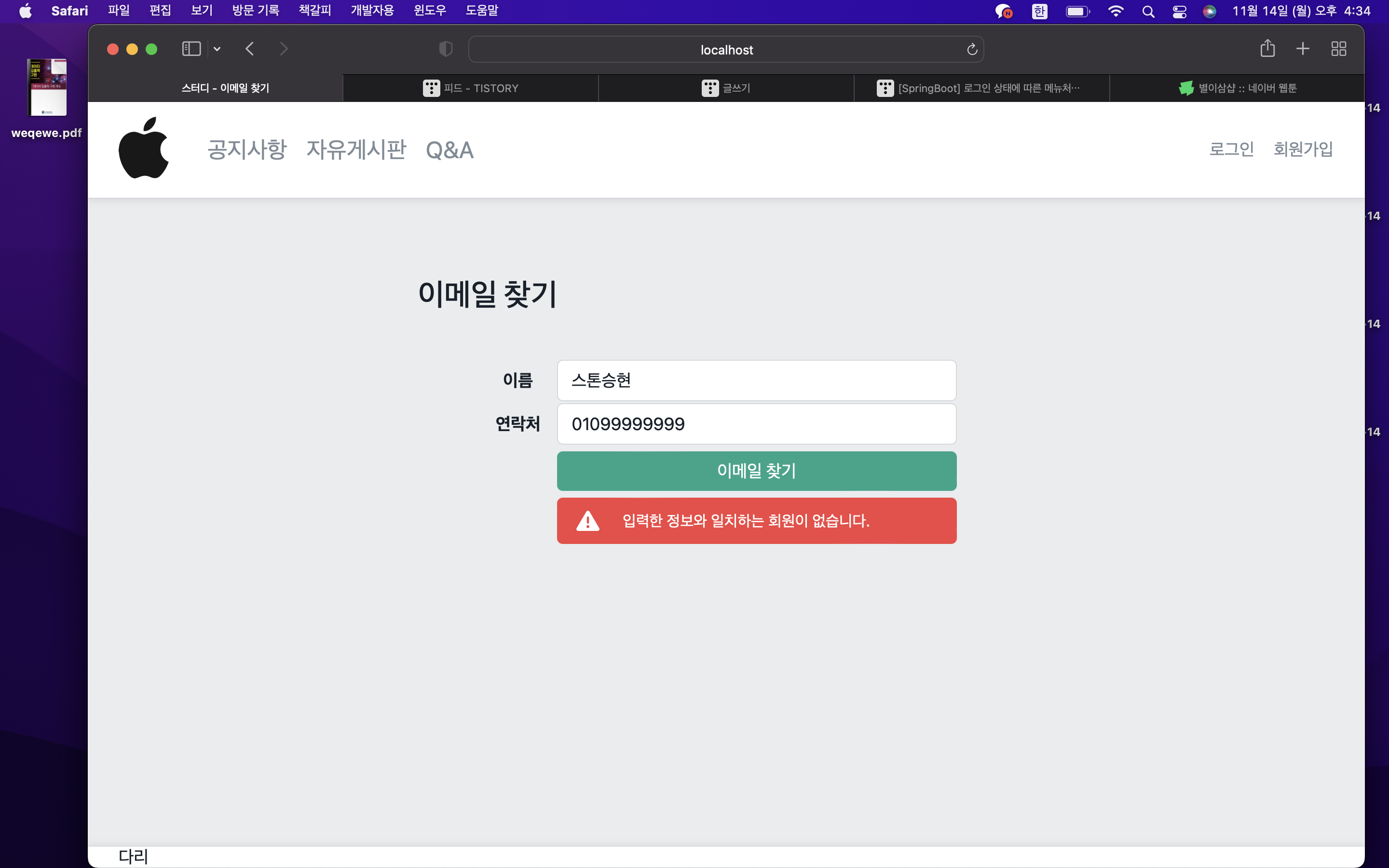This screenshot has height=868, width=1389.
Task: Switch to 피드 - TISTORY tab
Action: [x=471, y=88]
